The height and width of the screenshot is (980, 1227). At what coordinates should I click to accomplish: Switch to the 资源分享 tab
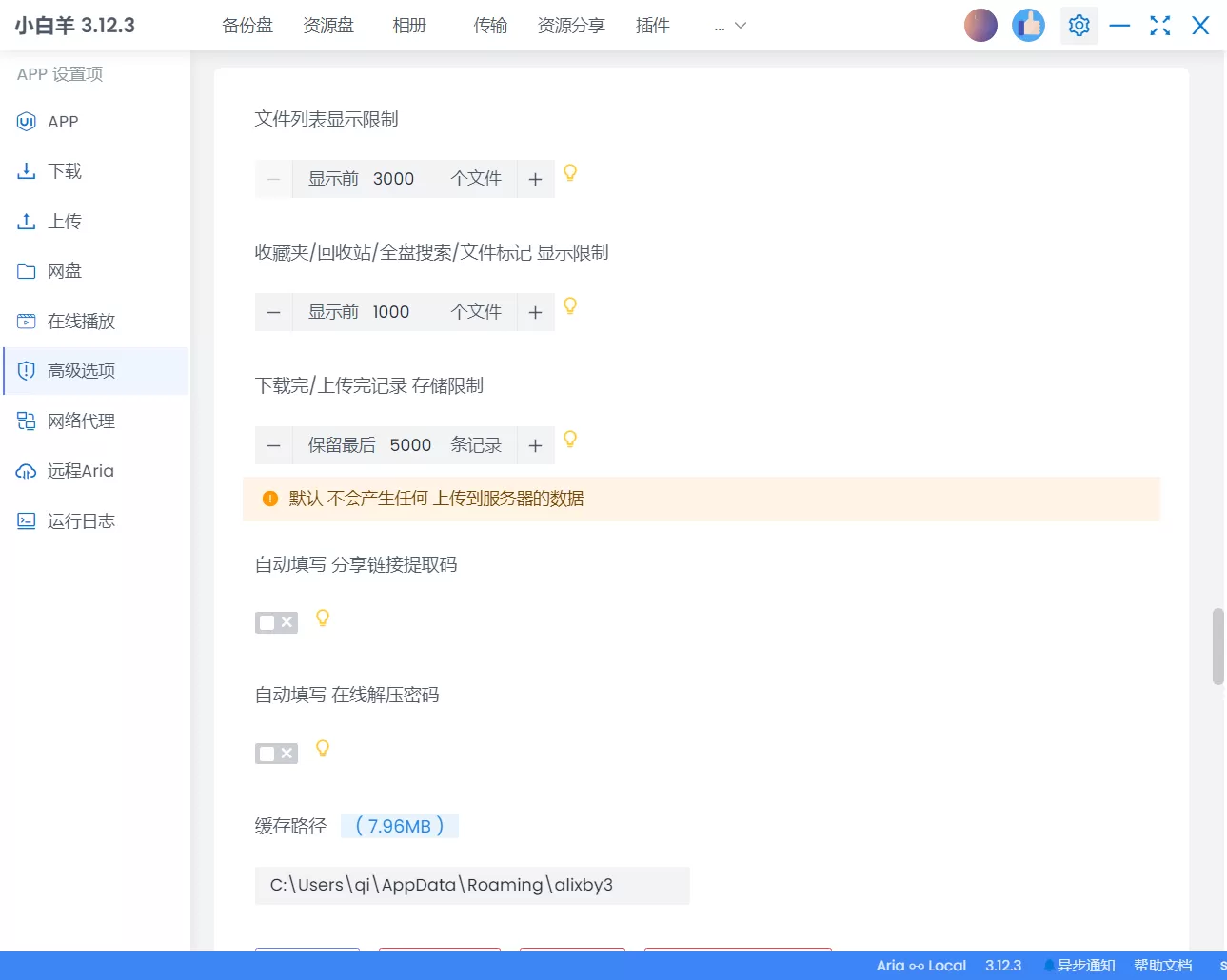571,26
